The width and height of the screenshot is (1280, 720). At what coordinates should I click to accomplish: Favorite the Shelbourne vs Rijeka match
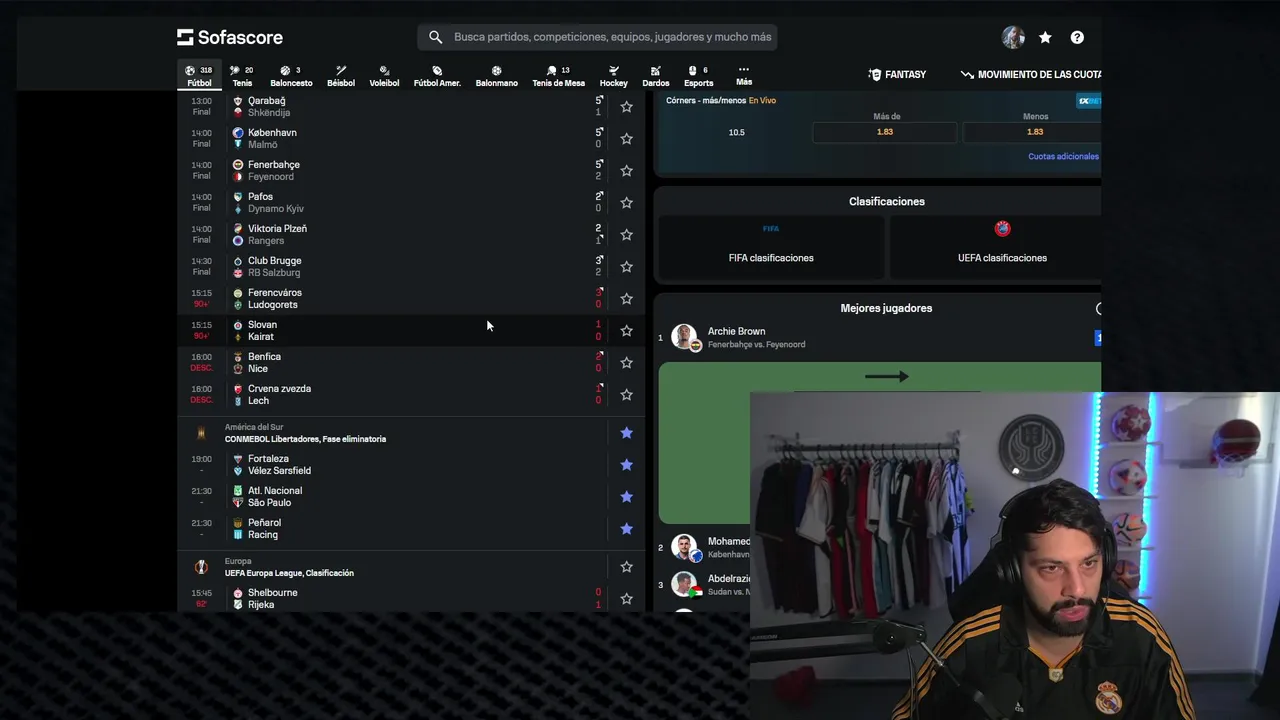(x=626, y=598)
